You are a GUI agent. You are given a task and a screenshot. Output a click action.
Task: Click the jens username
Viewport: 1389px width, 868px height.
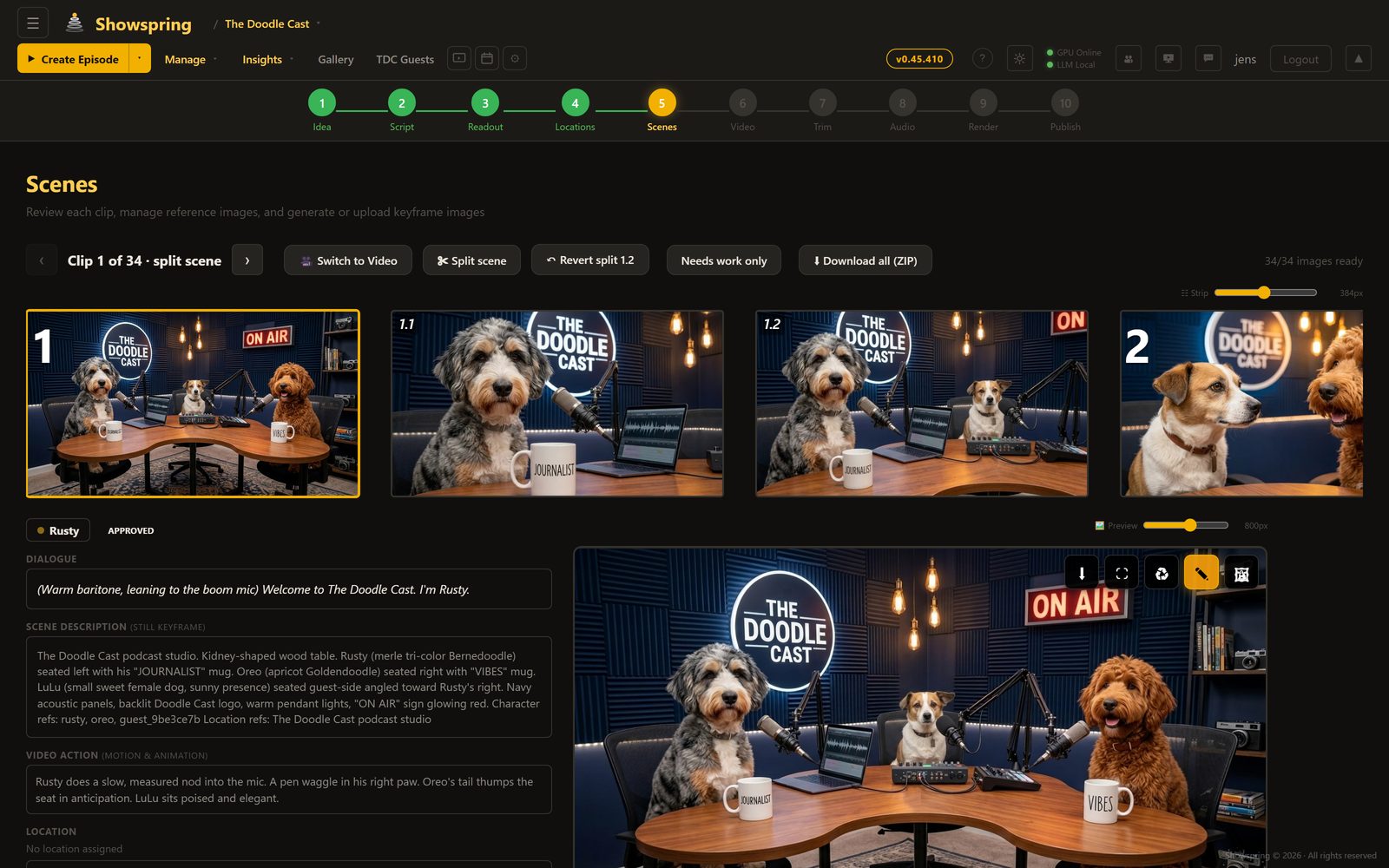click(x=1245, y=59)
